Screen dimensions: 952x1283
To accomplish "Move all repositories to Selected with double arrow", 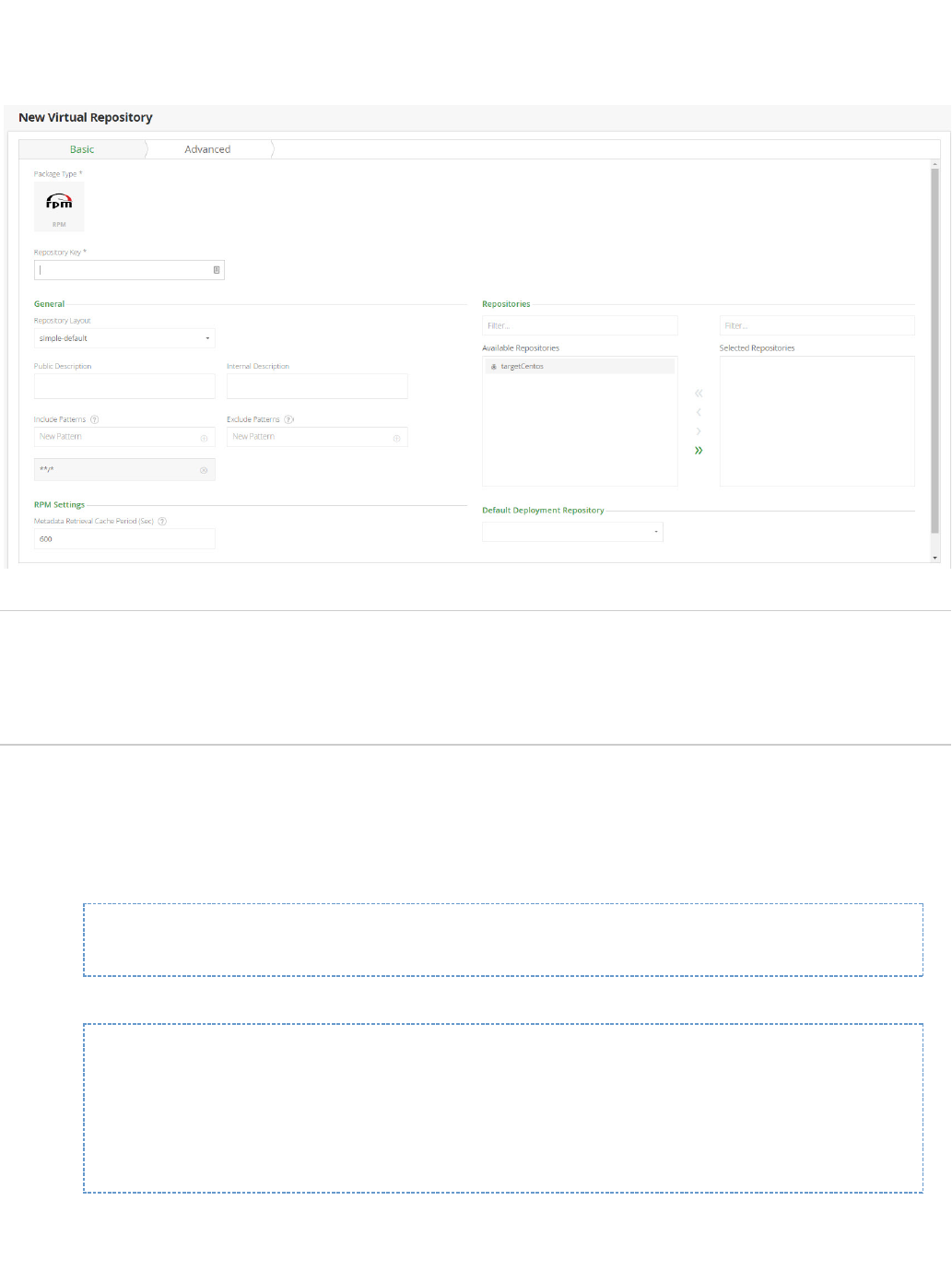I will point(699,451).
